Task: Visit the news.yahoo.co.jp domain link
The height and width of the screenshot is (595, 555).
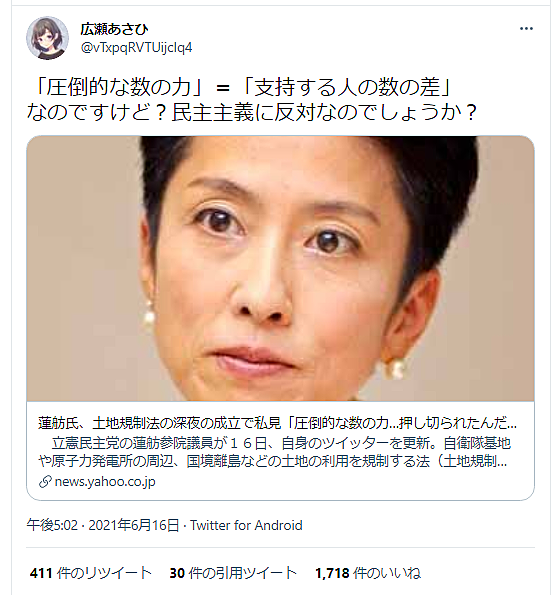Action: 105,482
